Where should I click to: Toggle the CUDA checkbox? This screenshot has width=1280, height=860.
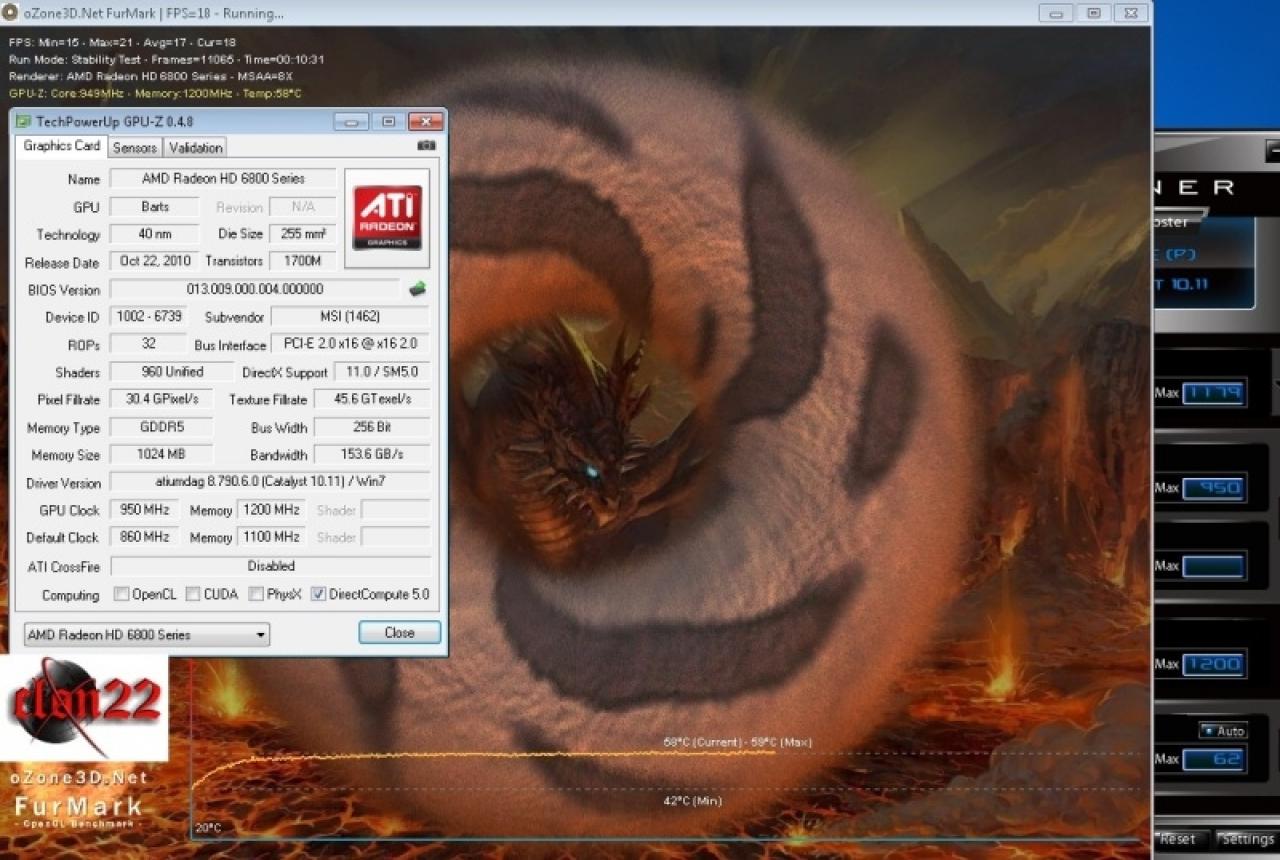point(193,594)
